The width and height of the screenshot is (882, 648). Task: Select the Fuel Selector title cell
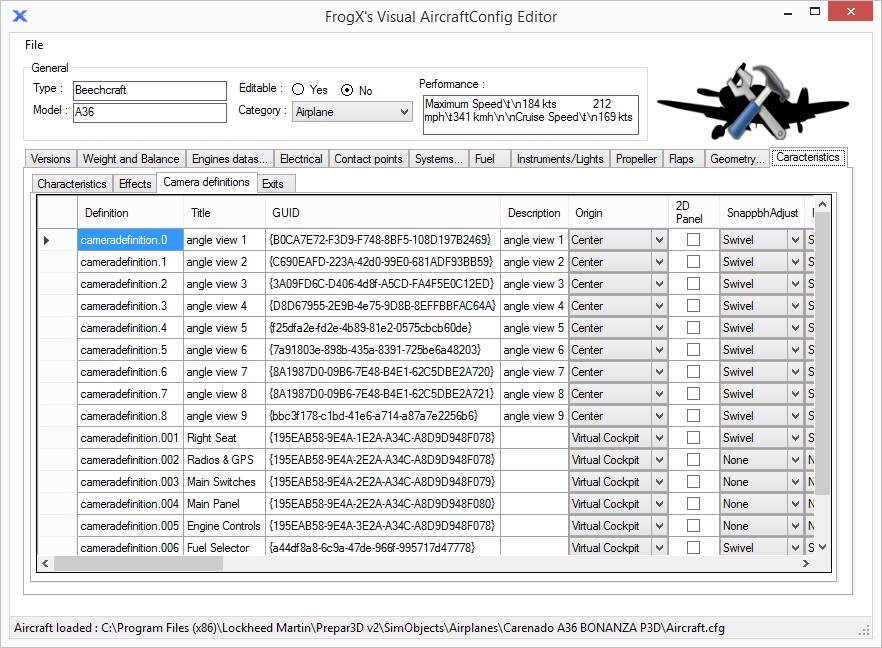click(224, 547)
